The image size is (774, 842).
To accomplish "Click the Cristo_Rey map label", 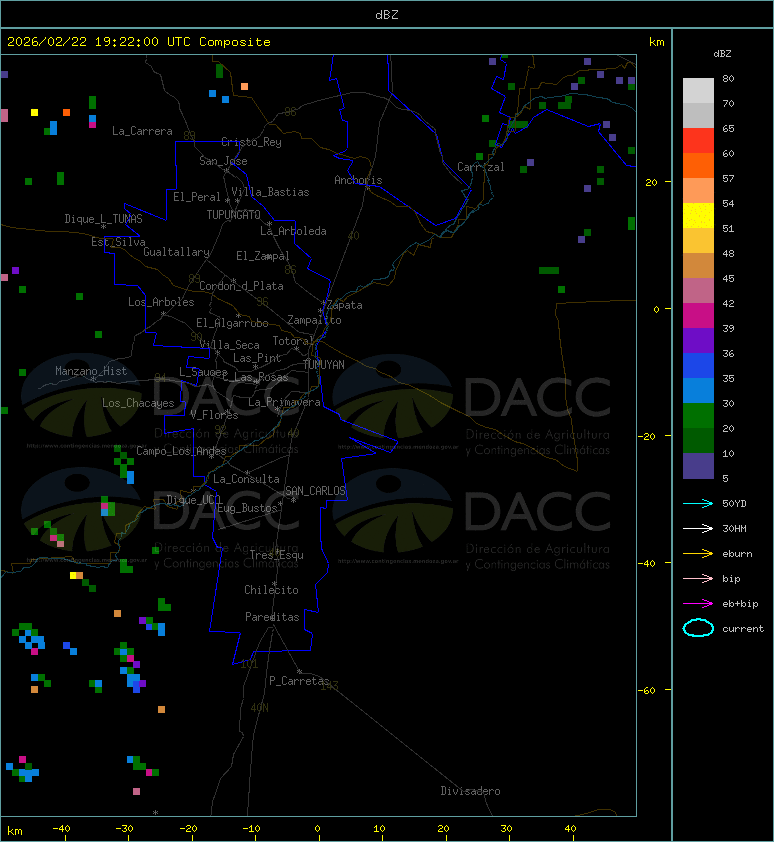I will (251, 142).
